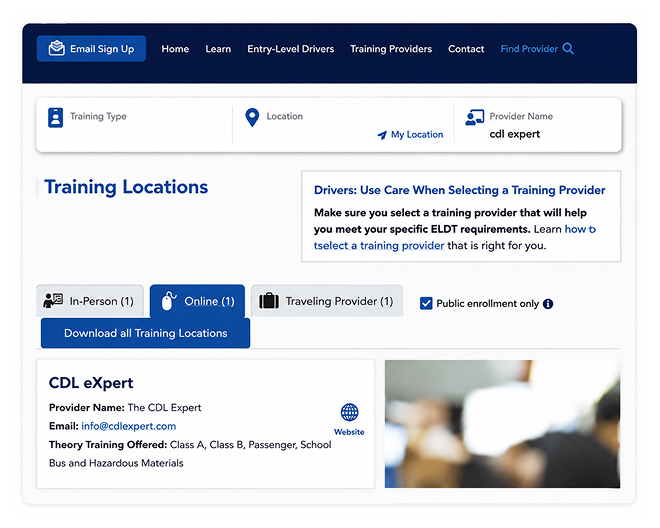
Task: Click the blurred classroom photo thumbnail
Action: click(x=502, y=424)
